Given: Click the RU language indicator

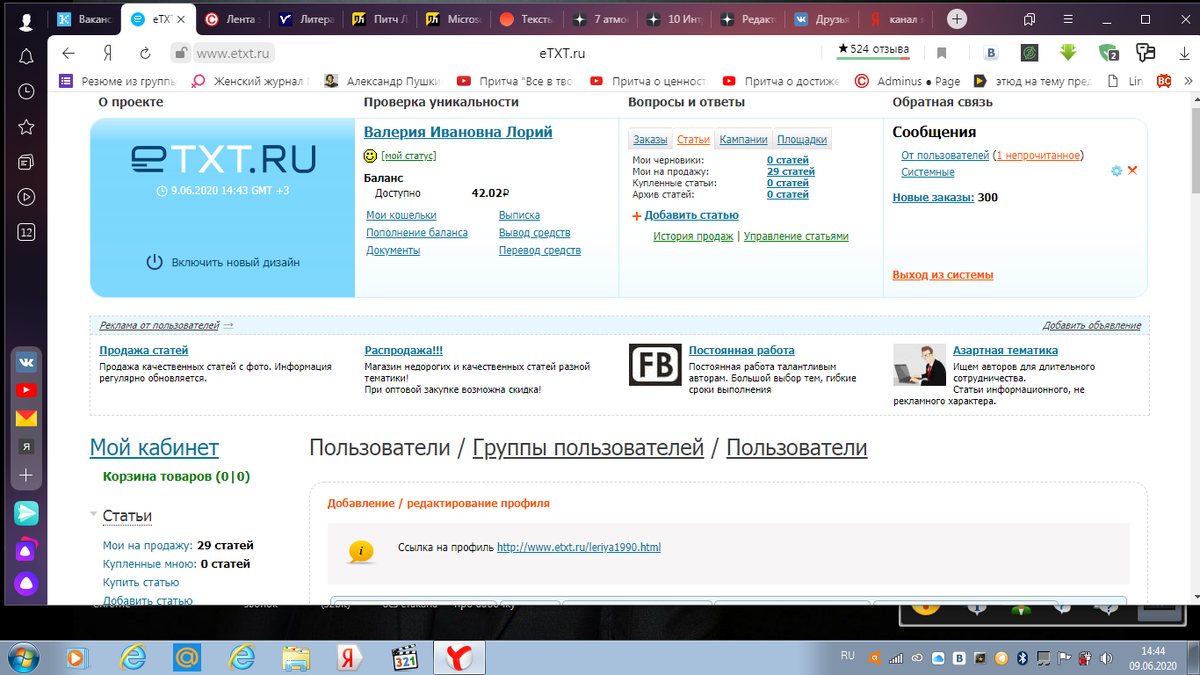Looking at the screenshot, I should point(848,656).
